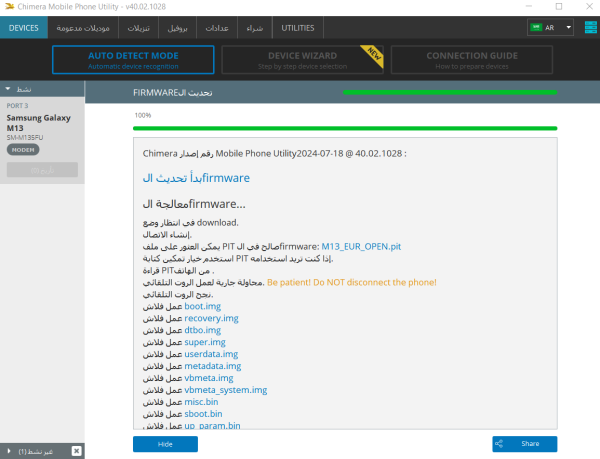
Task: Click the NEW ribbon on Device Wizard
Action: pos(373,55)
